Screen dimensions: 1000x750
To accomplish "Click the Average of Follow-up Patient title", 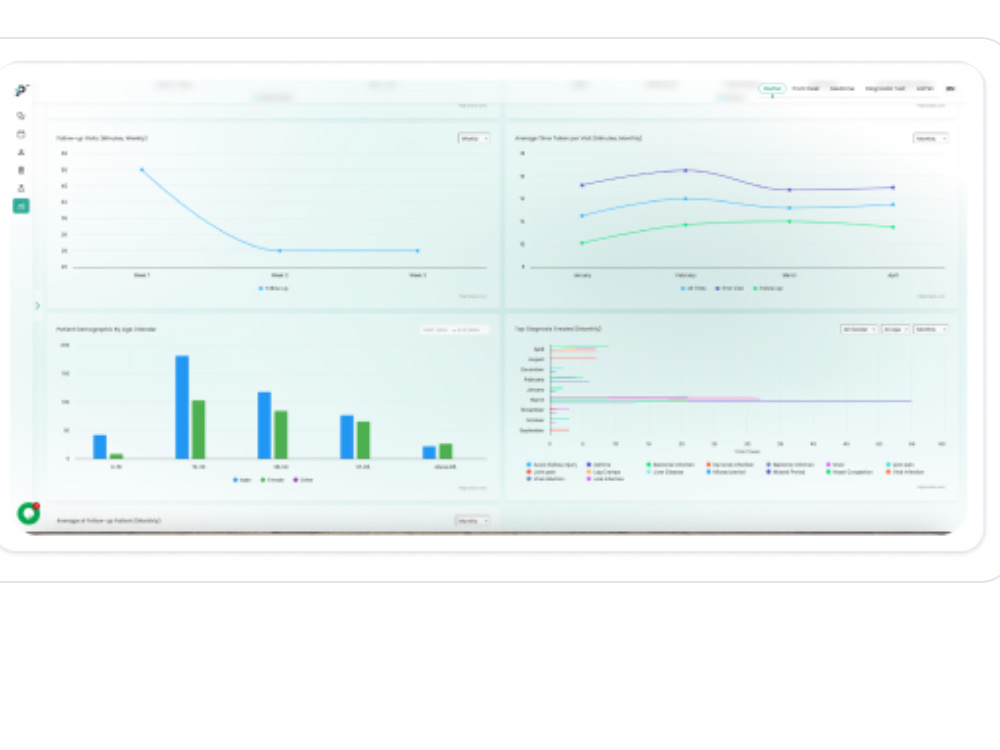I will (108, 520).
